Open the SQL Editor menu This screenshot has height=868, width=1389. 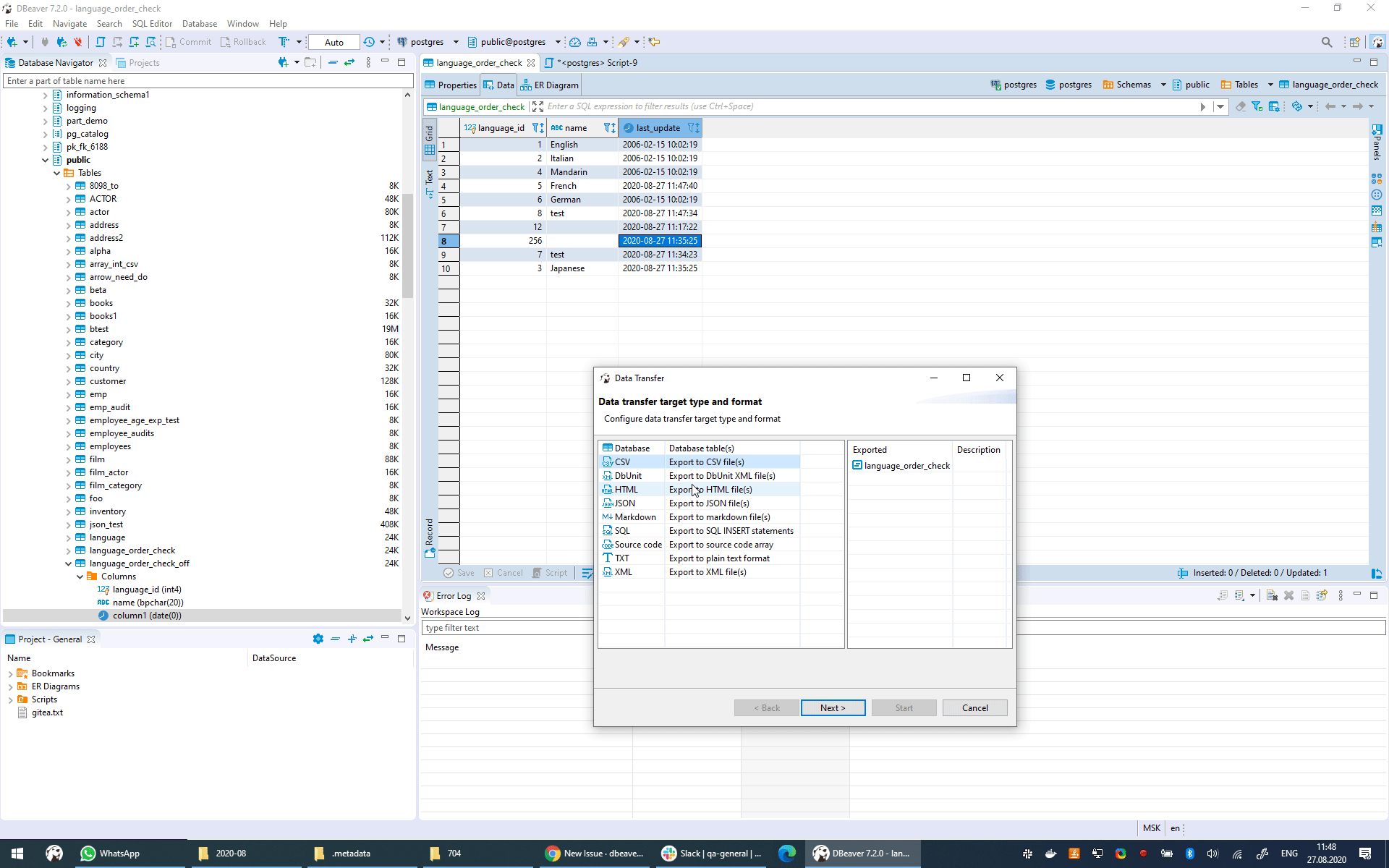click(152, 23)
